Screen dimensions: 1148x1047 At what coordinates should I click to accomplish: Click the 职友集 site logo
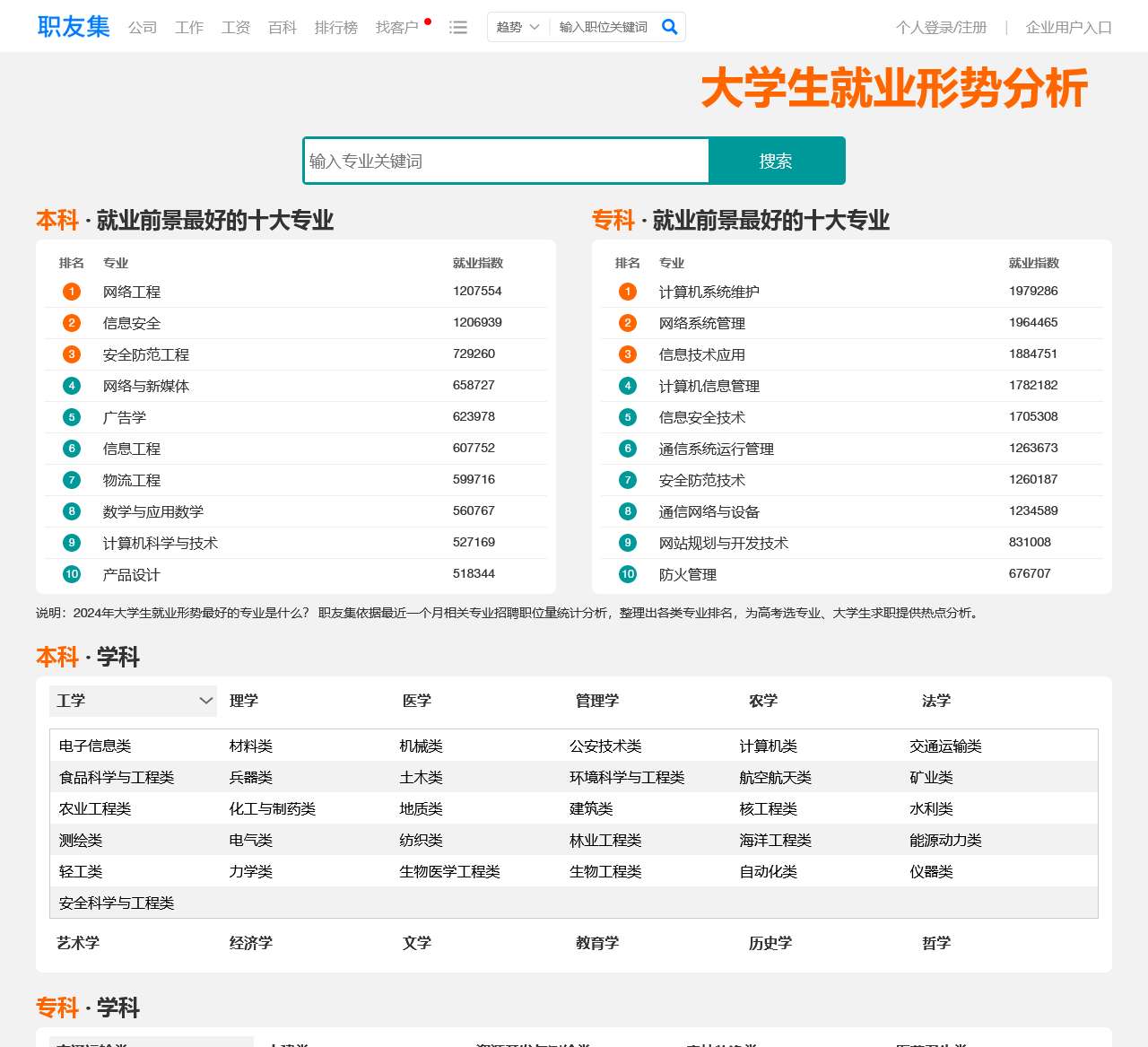coord(74,27)
